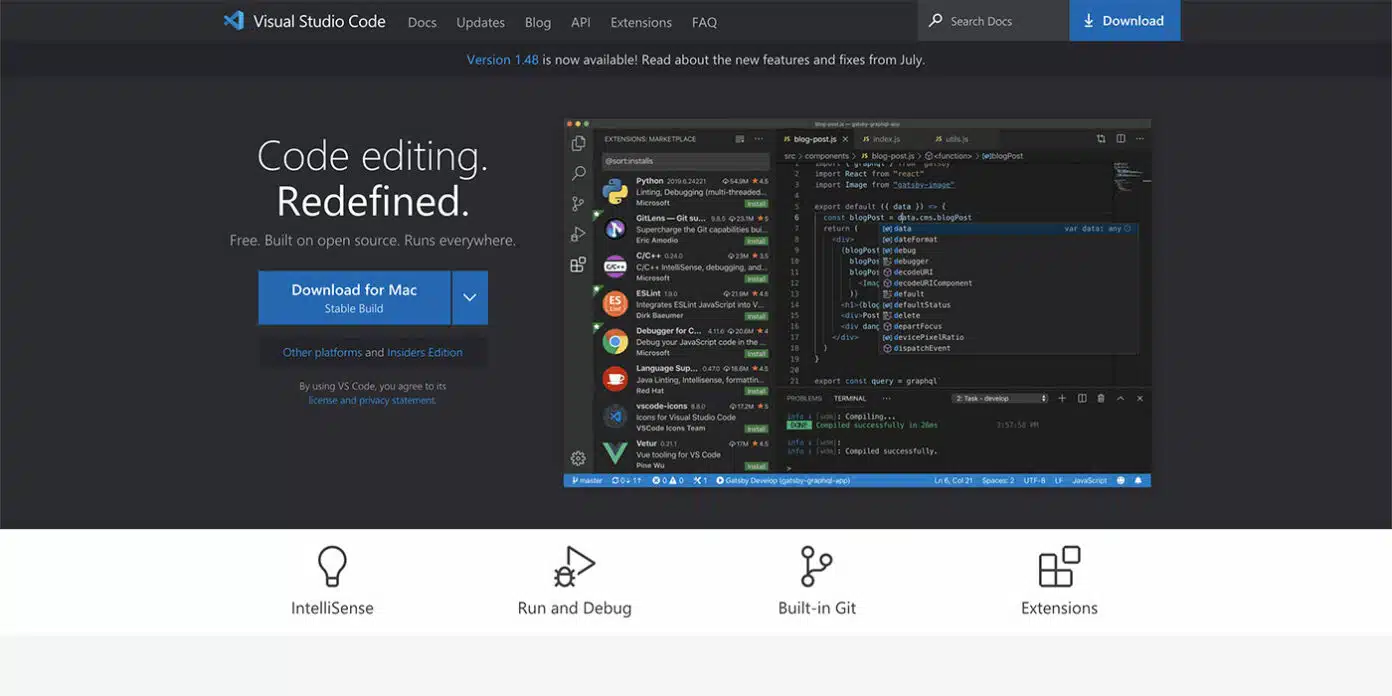
Task: Open the Extensions menu item in the header
Action: [x=641, y=22]
